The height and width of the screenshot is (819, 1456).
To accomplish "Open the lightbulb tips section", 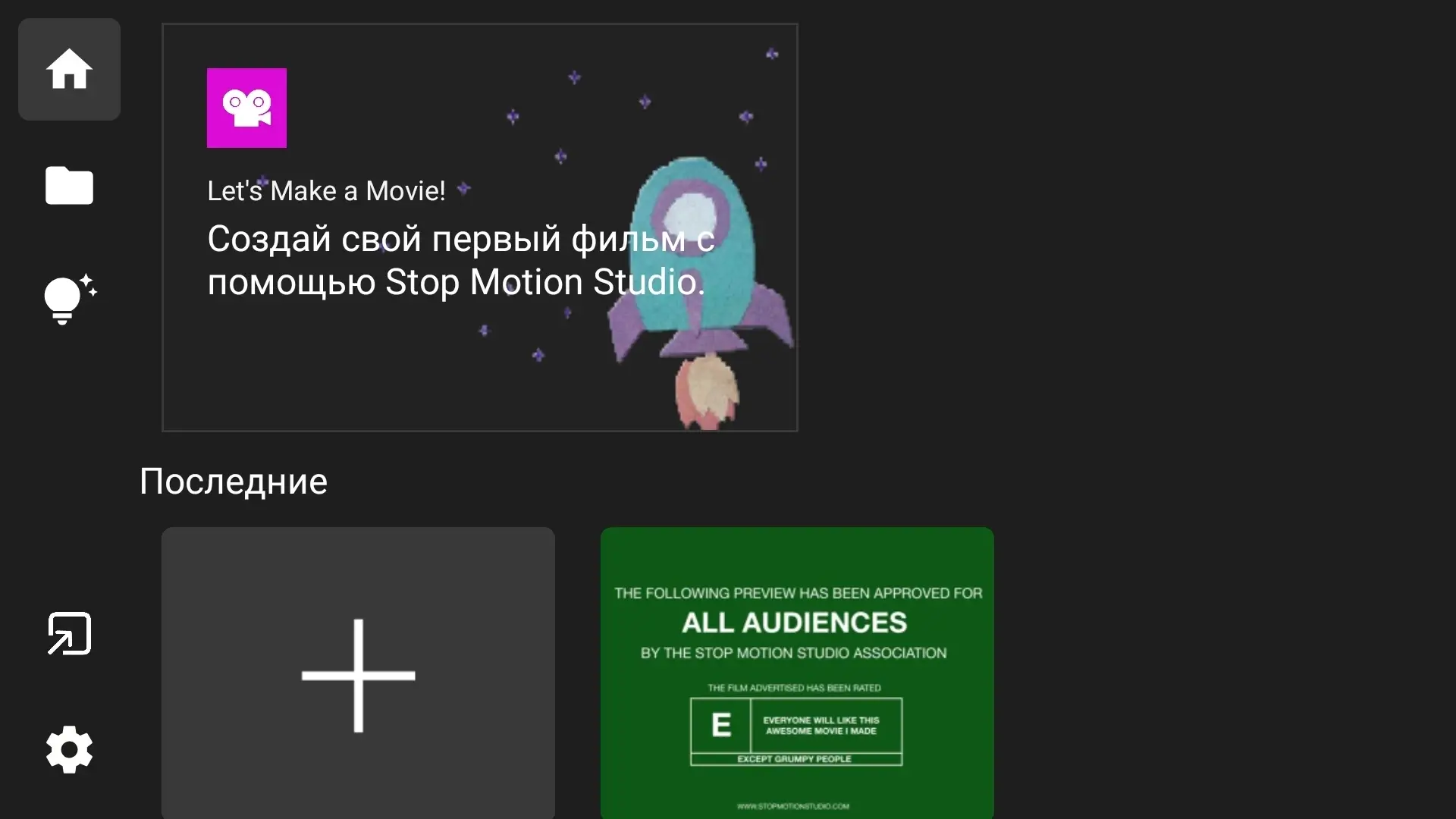I will point(69,299).
